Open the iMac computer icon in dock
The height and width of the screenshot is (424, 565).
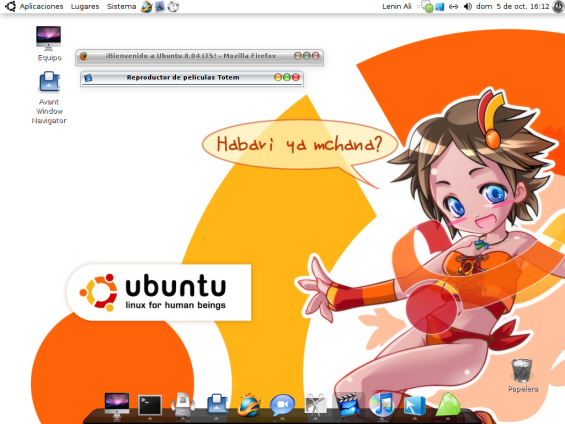click(x=117, y=406)
